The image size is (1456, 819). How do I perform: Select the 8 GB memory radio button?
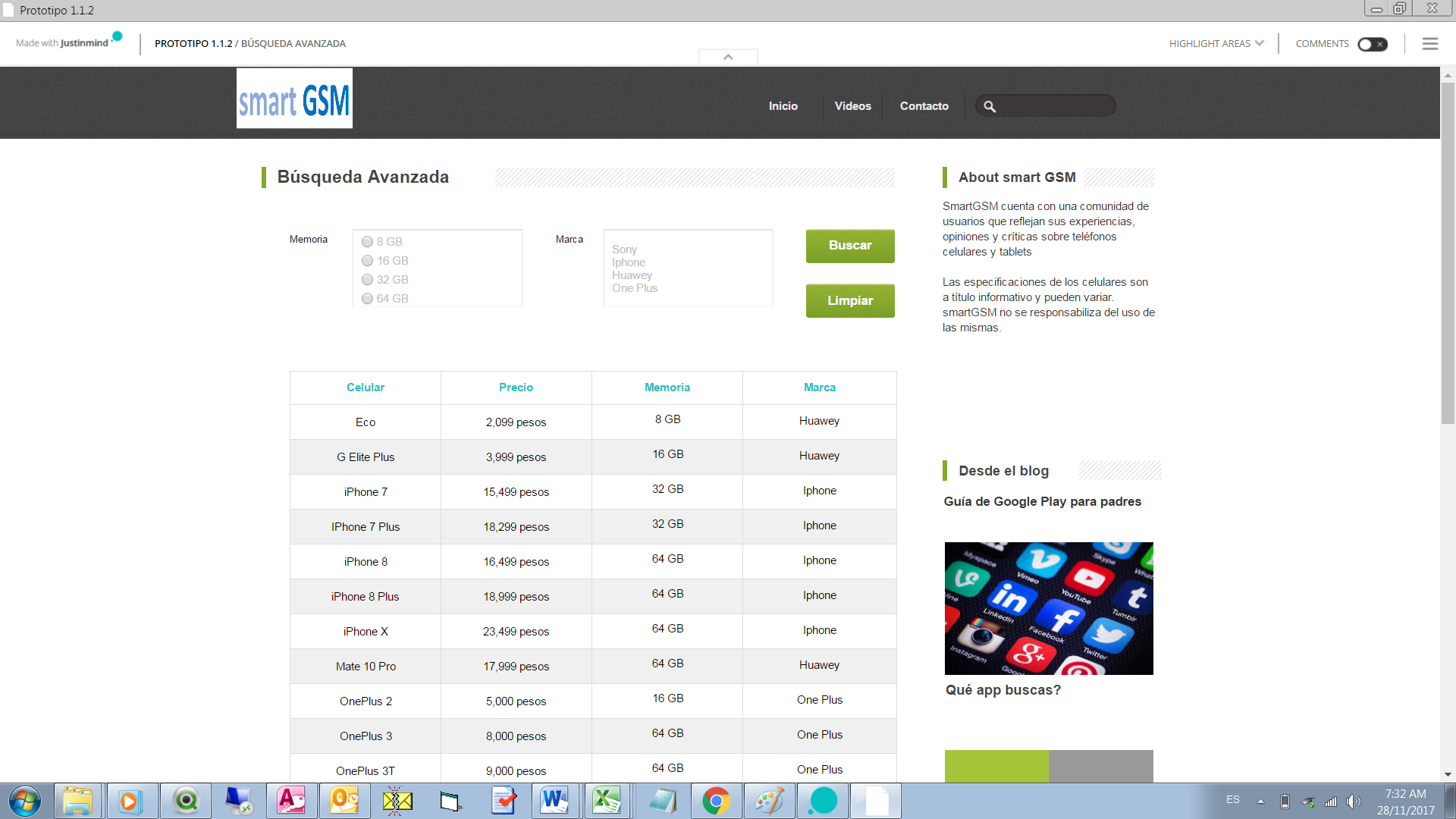click(368, 242)
